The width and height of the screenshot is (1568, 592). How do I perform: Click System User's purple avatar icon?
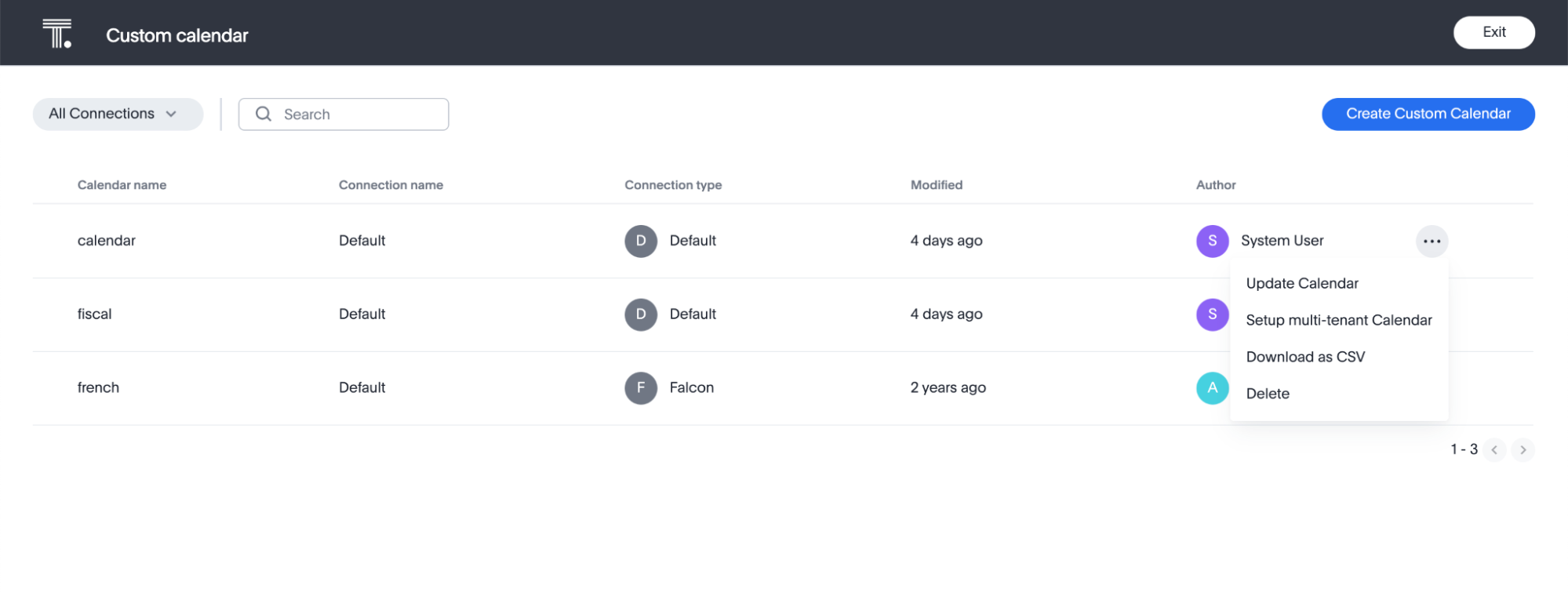point(1212,241)
